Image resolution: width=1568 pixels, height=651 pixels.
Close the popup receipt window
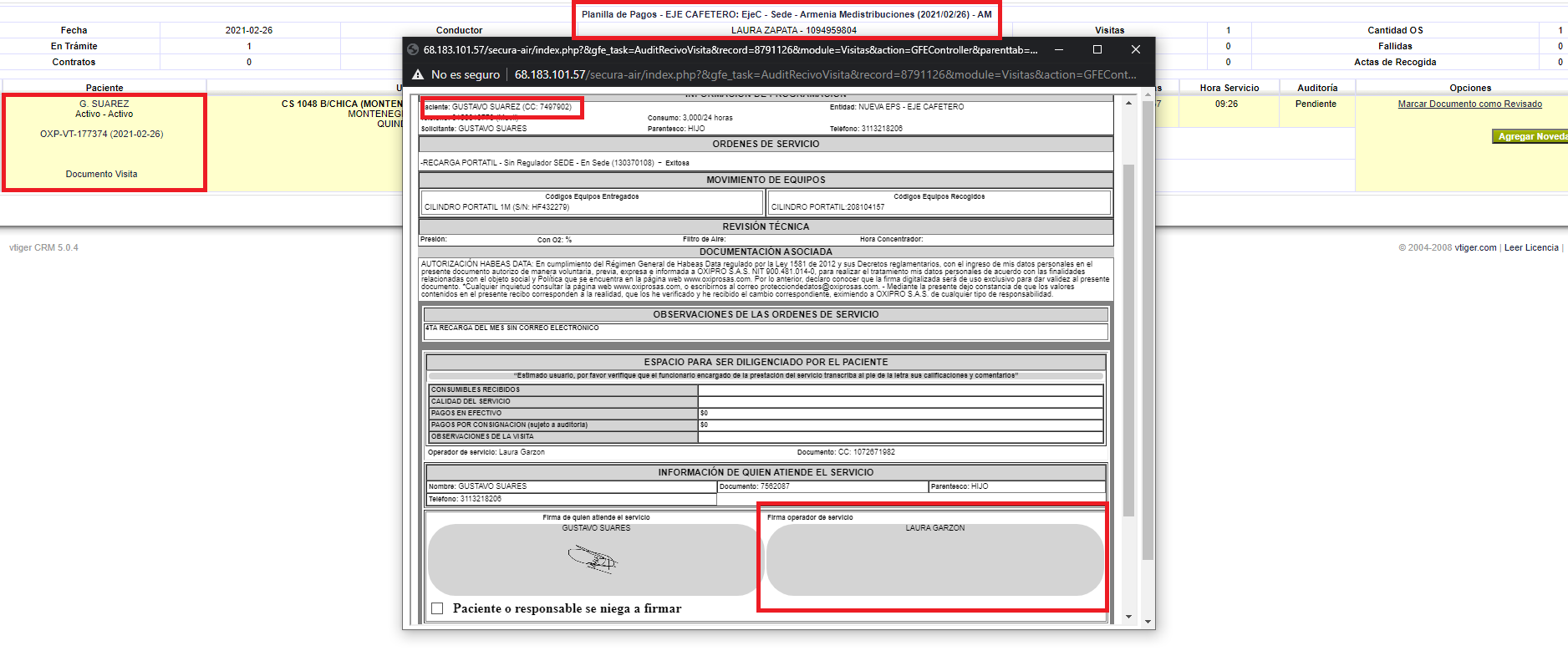point(1136,49)
